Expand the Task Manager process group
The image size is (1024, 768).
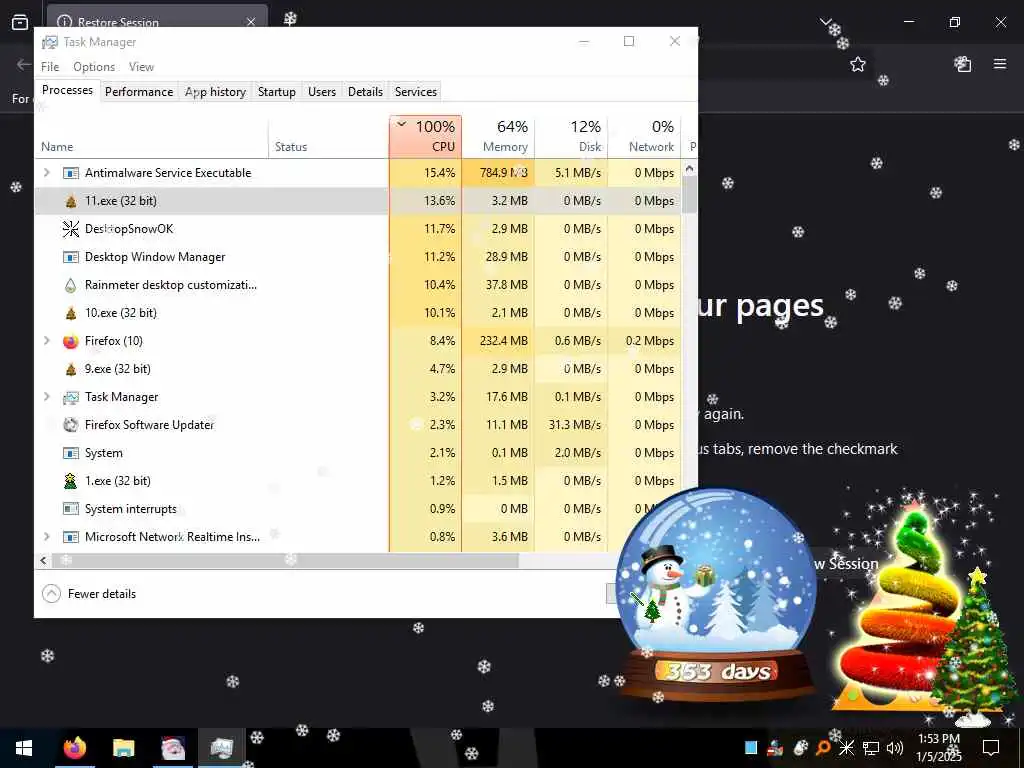pos(46,397)
